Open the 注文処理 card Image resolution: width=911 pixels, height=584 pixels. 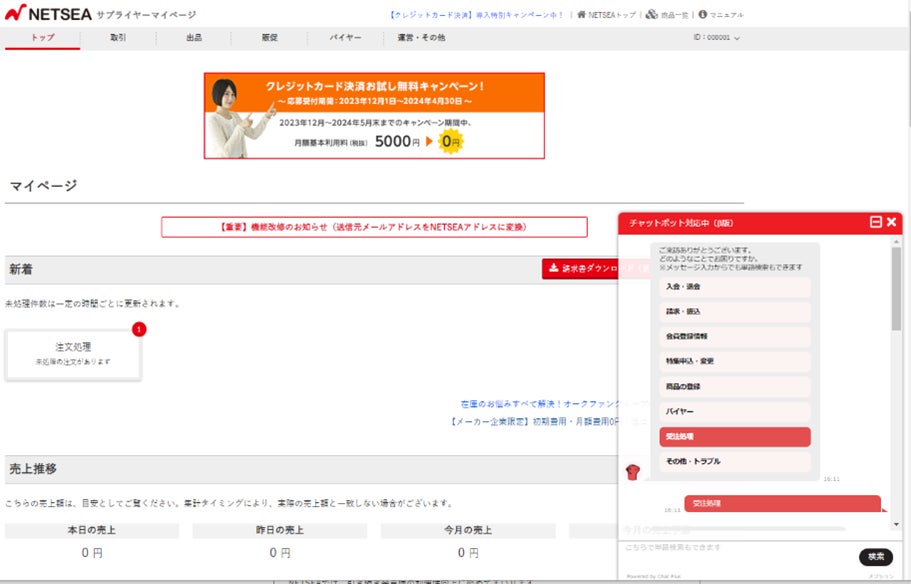(73, 354)
